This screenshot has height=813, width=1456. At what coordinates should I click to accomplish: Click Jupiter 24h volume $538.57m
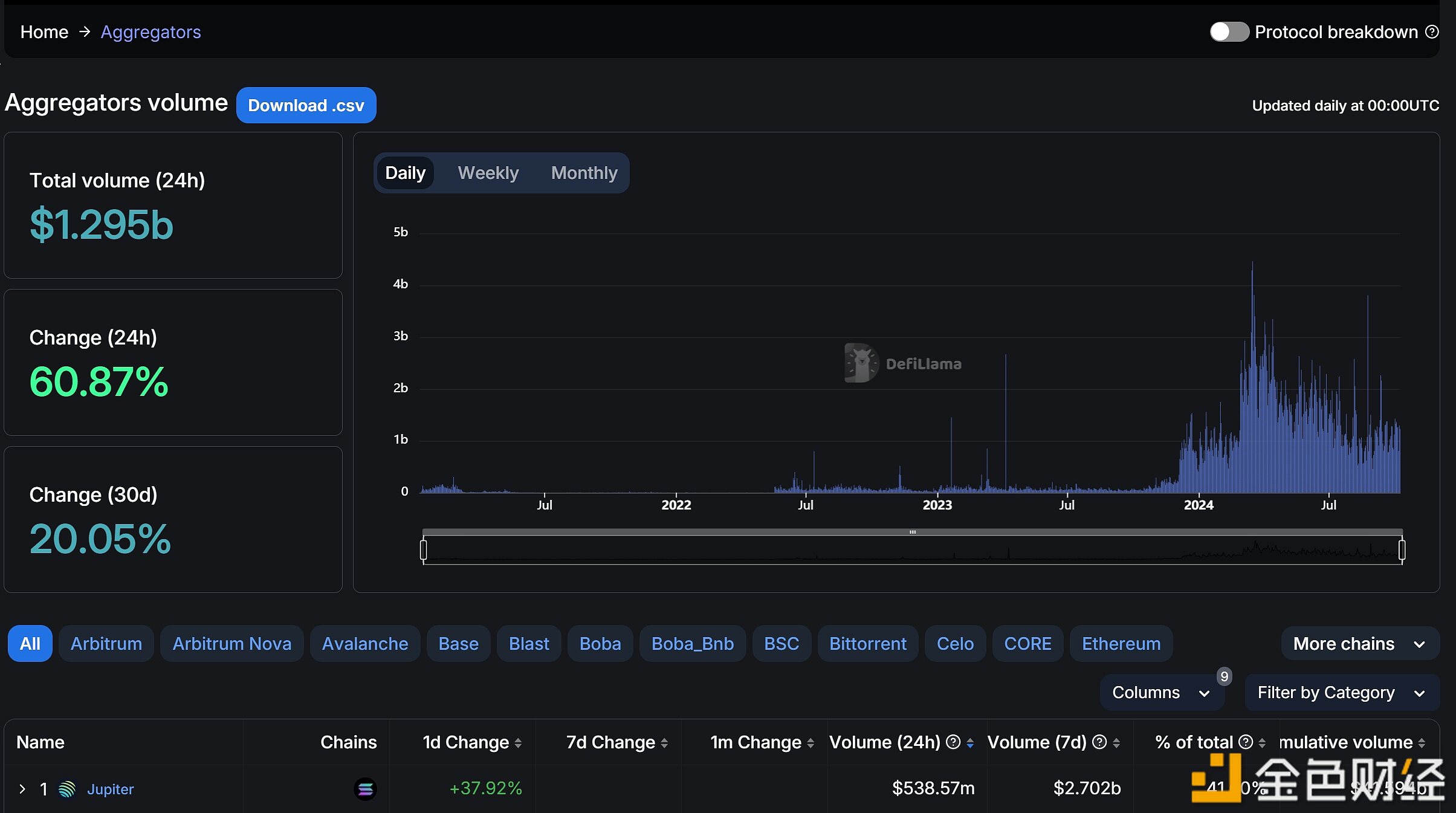[933, 788]
